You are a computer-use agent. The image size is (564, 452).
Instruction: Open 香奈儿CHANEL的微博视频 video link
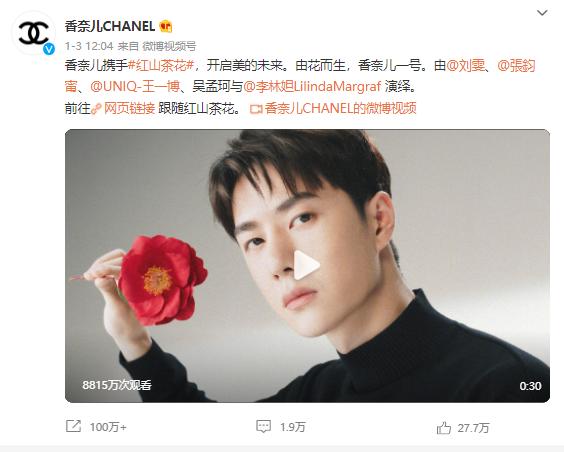click(x=333, y=108)
